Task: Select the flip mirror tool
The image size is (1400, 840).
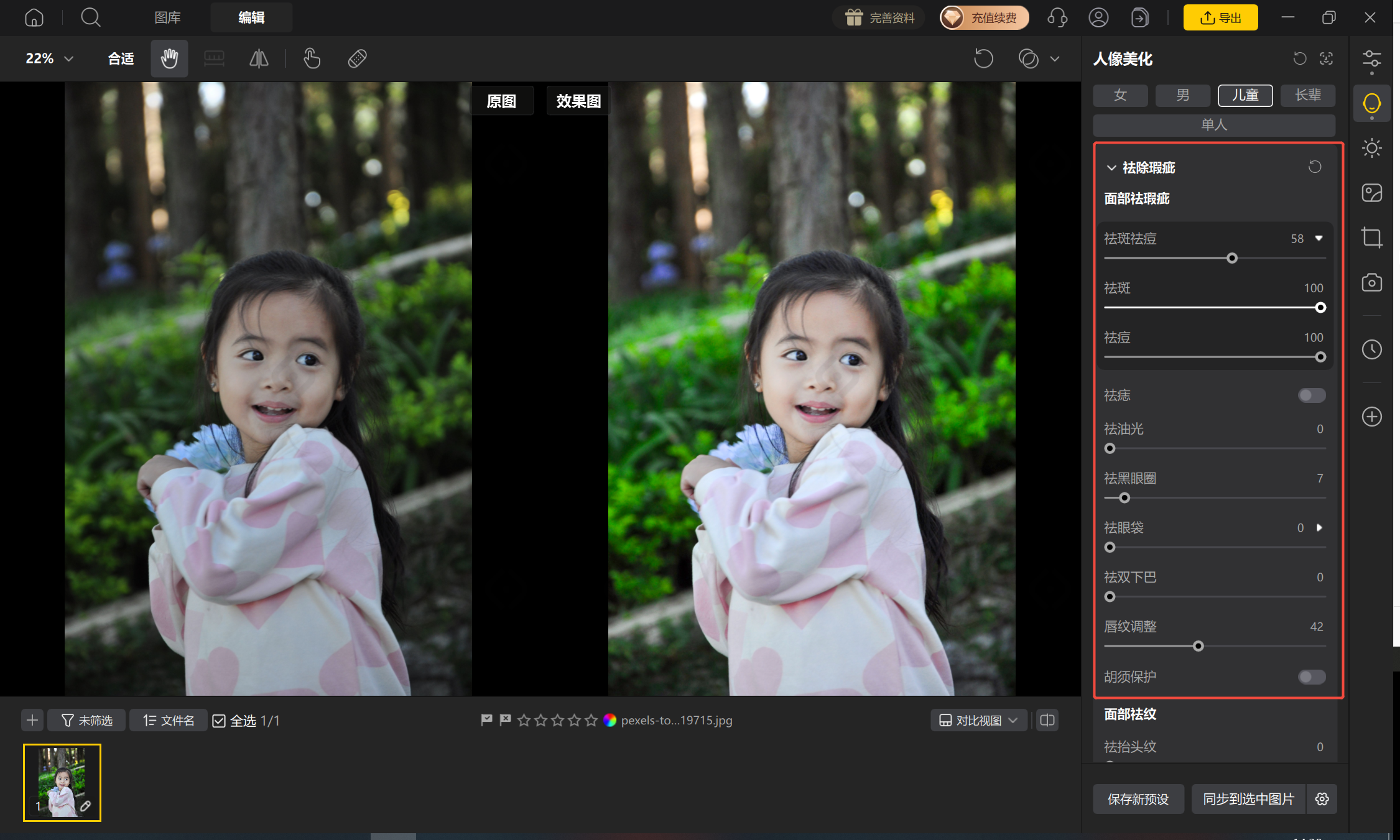Action: point(259,58)
